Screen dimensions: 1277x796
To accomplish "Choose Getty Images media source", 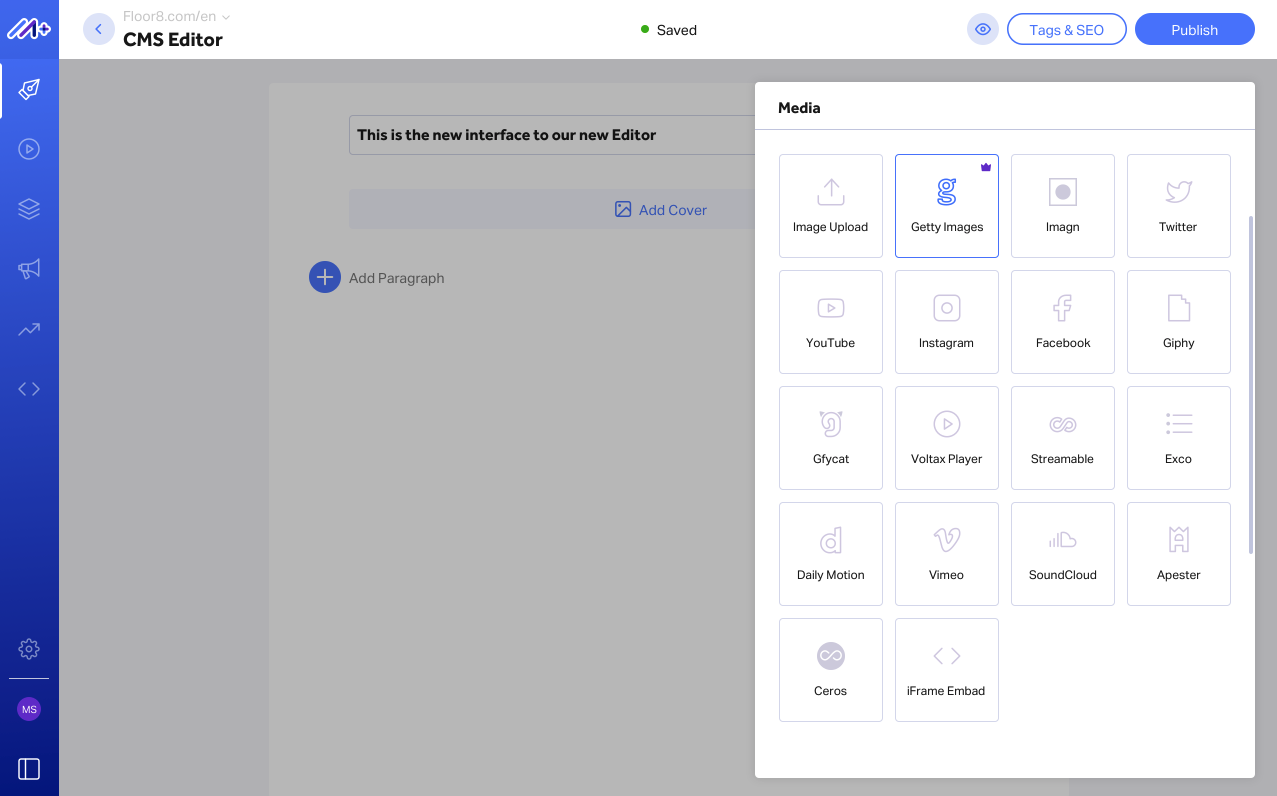I will [x=946, y=206].
